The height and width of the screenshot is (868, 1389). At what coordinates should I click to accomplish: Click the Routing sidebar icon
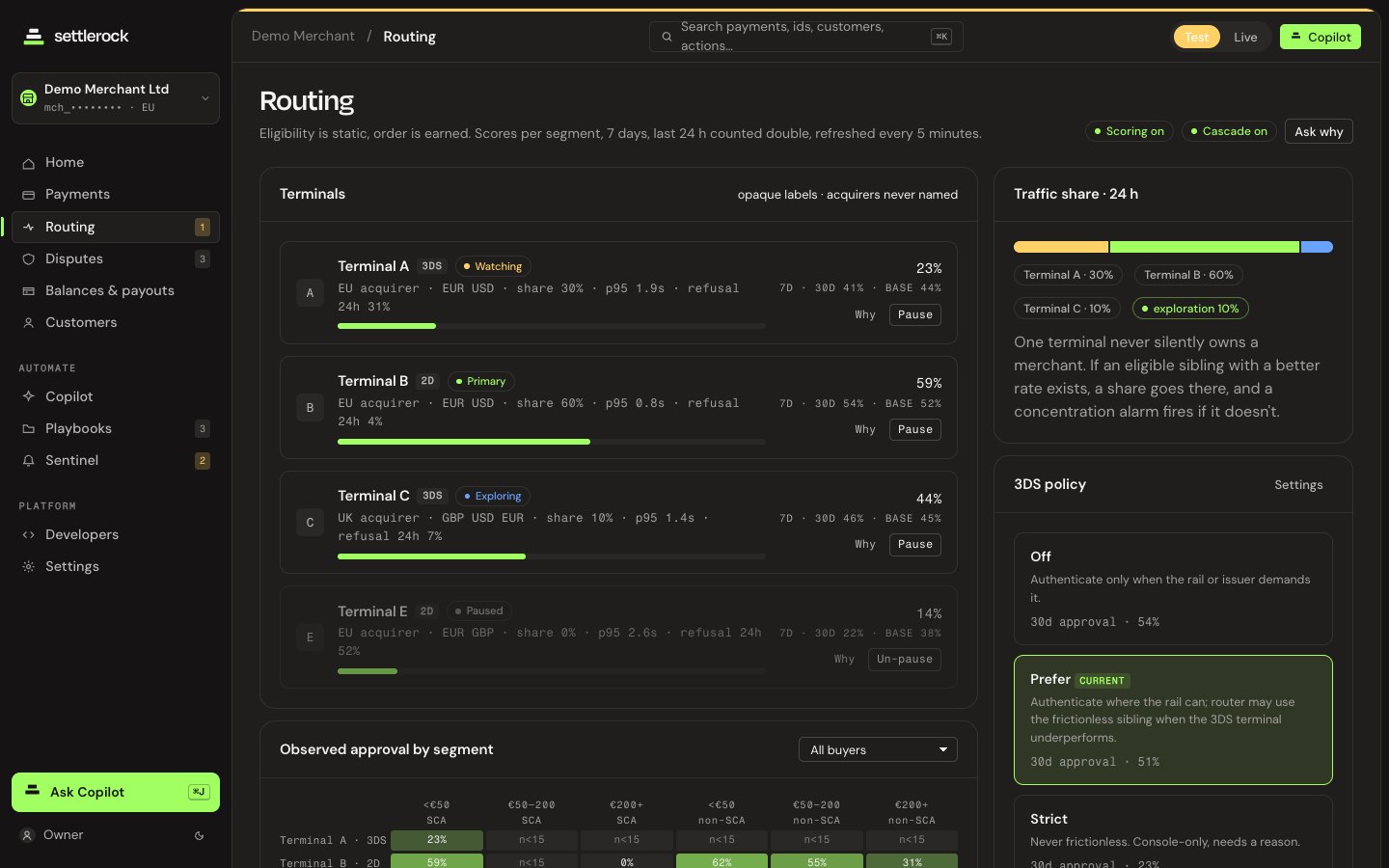29,227
